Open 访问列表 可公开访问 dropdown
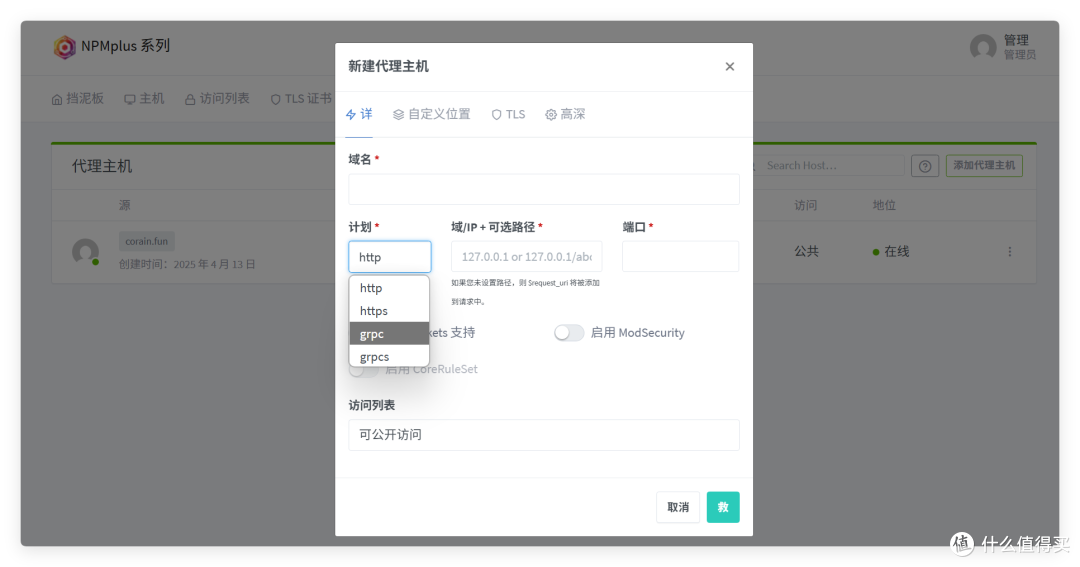This screenshot has height=567, width=1080. (x=543, y=435)
